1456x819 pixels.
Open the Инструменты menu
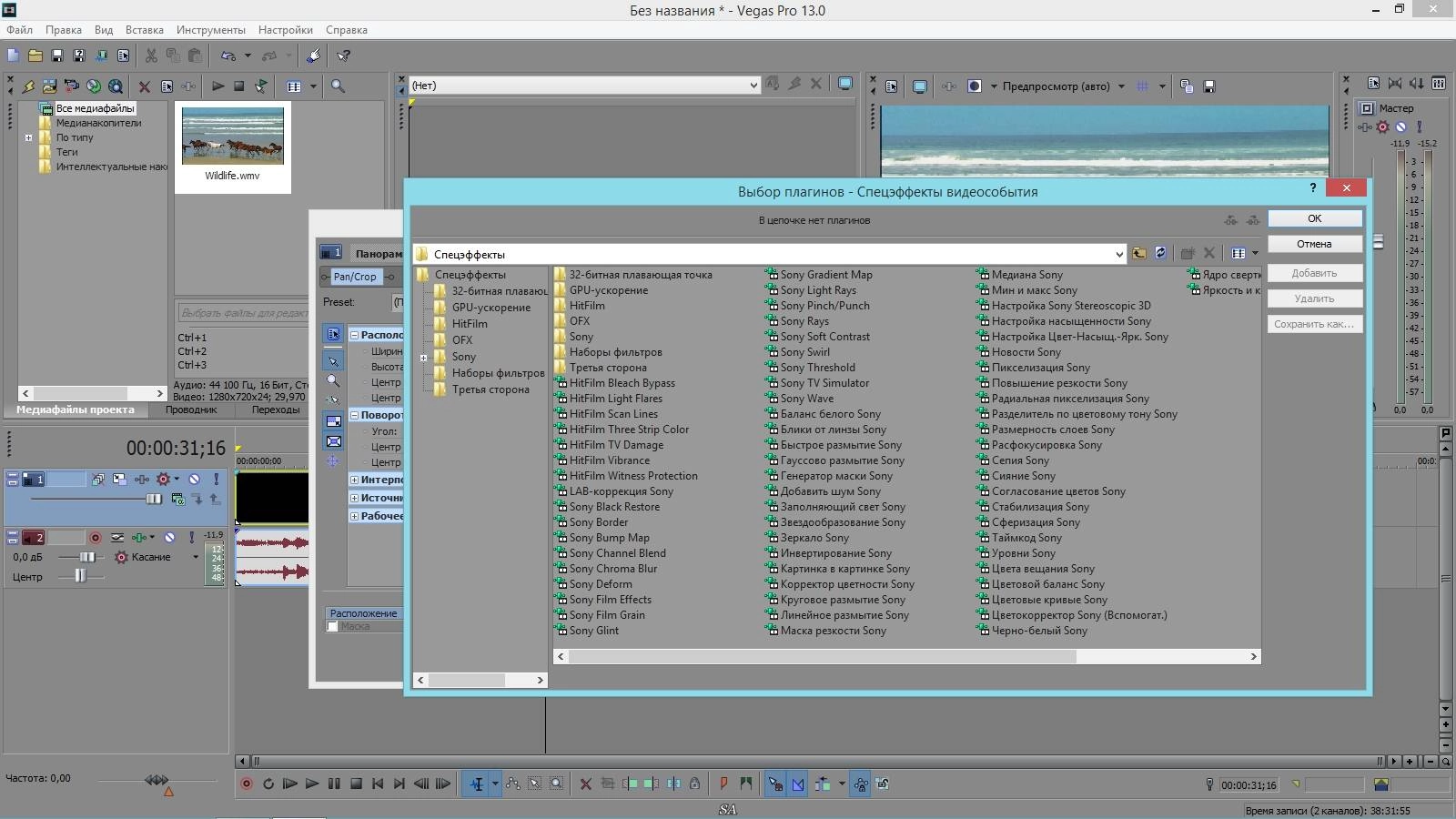click(210, 30)
